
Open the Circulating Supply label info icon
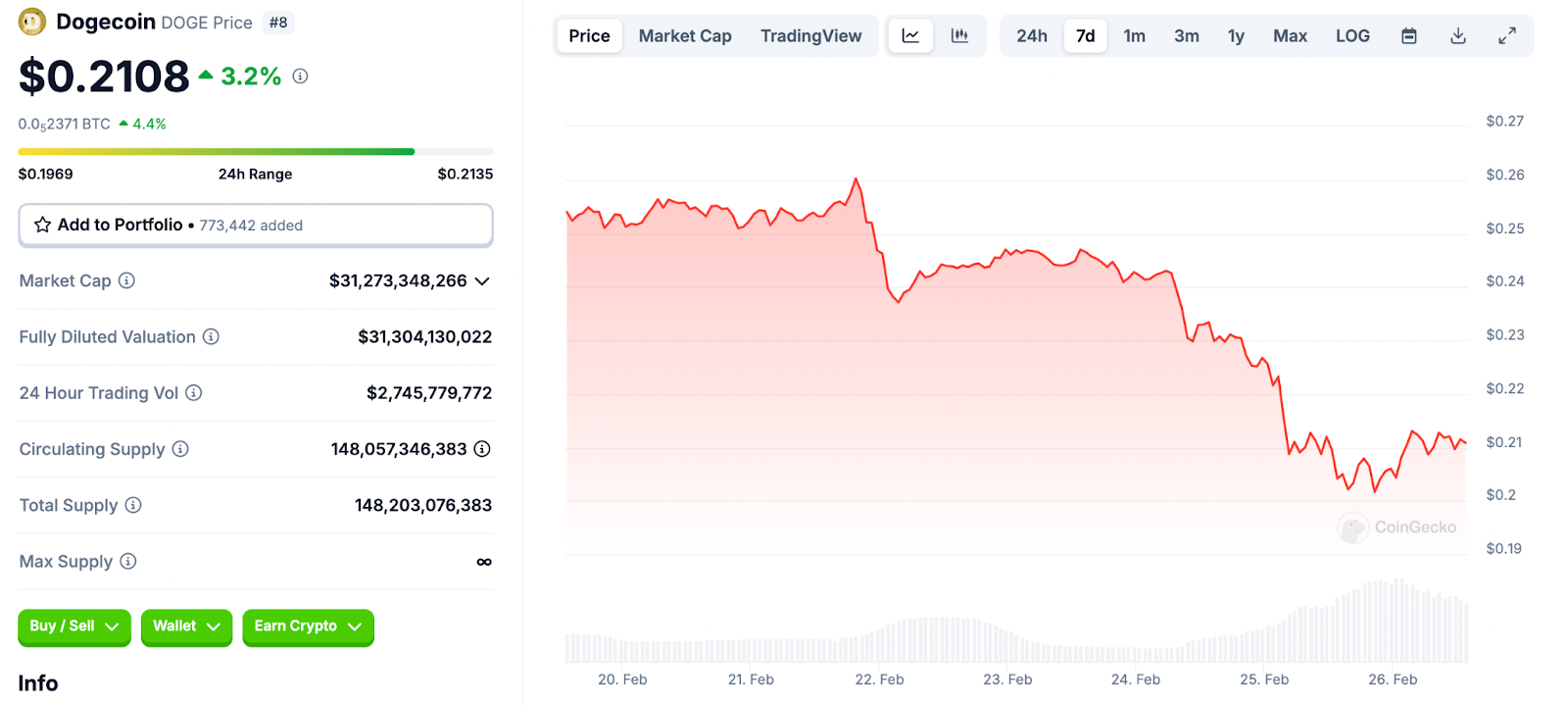coord(180,448)
